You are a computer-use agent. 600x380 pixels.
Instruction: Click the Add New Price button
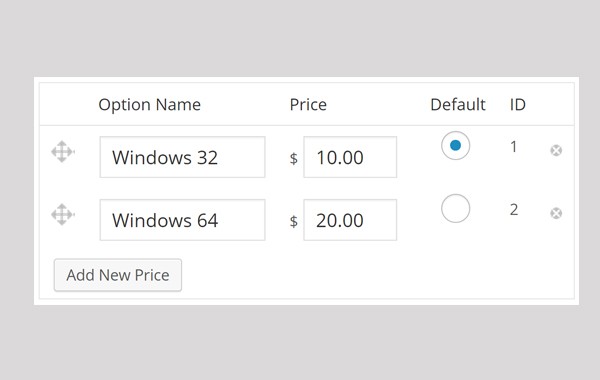click(x=118, y=275)
